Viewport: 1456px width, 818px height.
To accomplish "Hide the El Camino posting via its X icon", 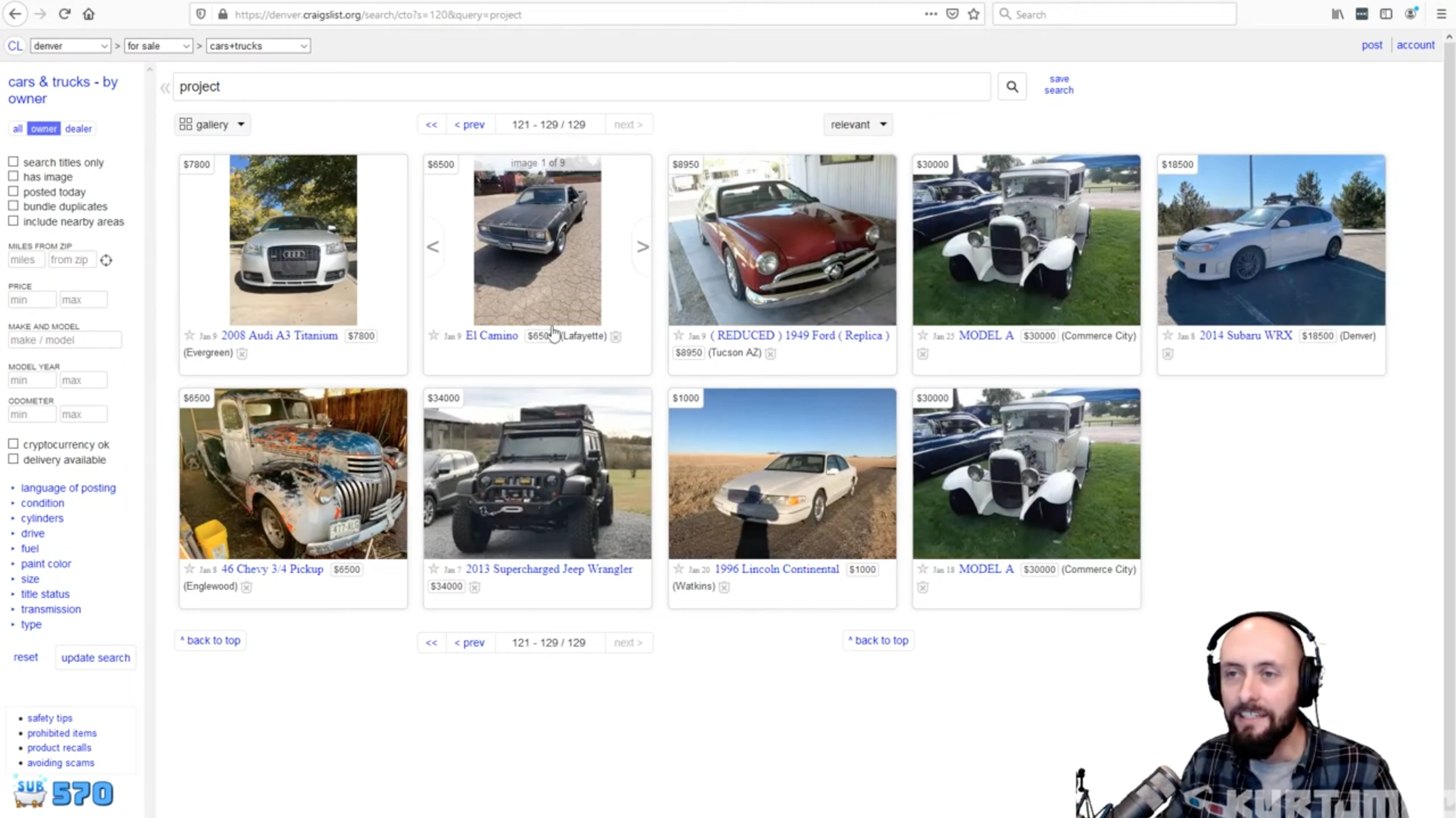I will [x=615, y=337].
